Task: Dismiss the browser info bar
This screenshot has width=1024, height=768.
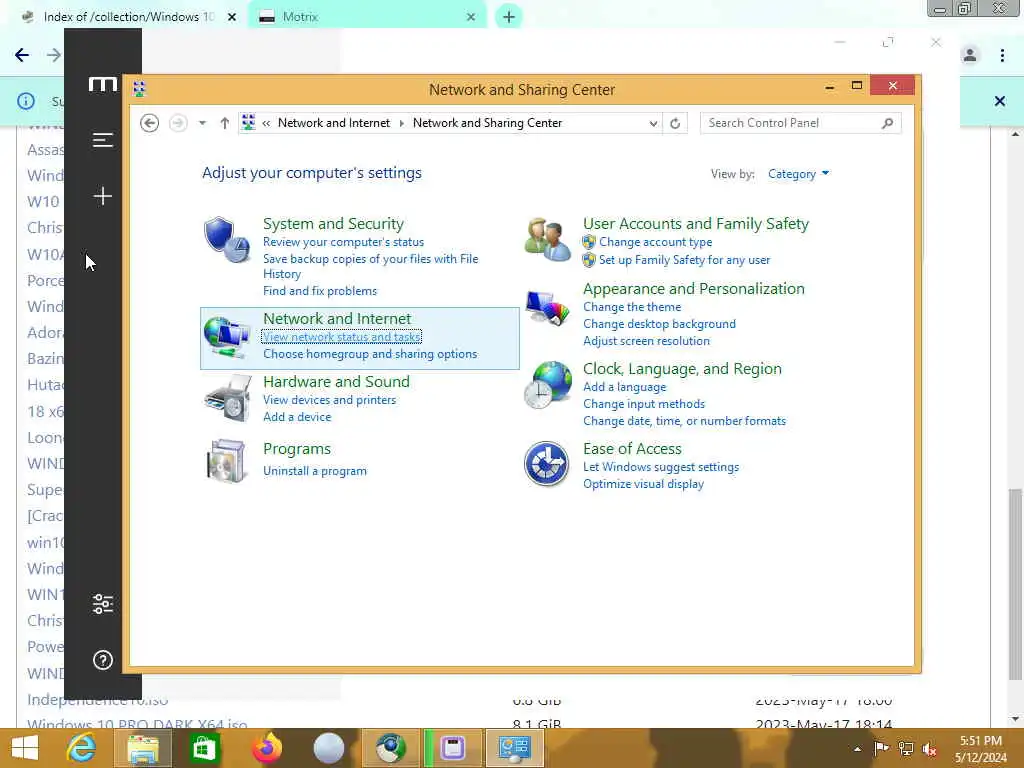Action: (999, 101)
